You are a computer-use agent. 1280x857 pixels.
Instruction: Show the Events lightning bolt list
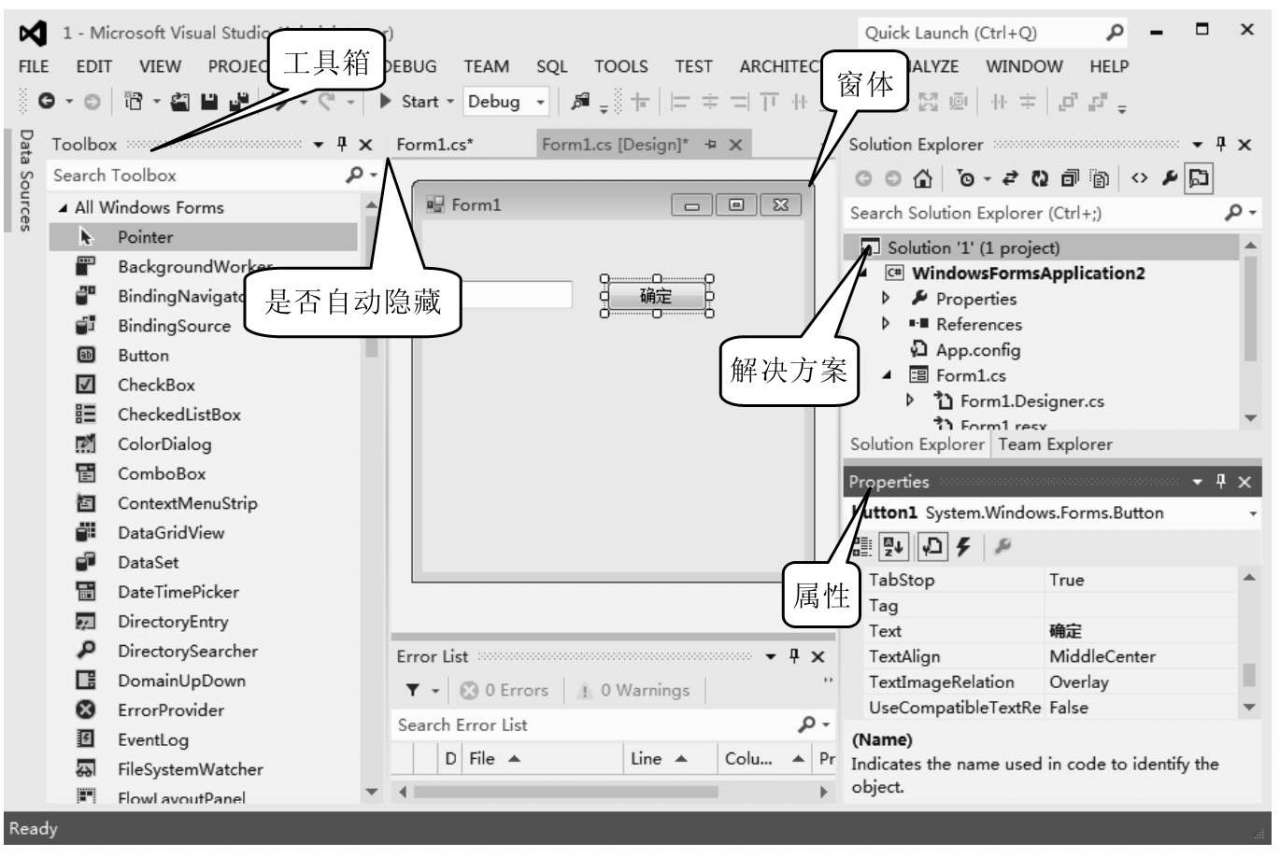[x=963, y=546]
